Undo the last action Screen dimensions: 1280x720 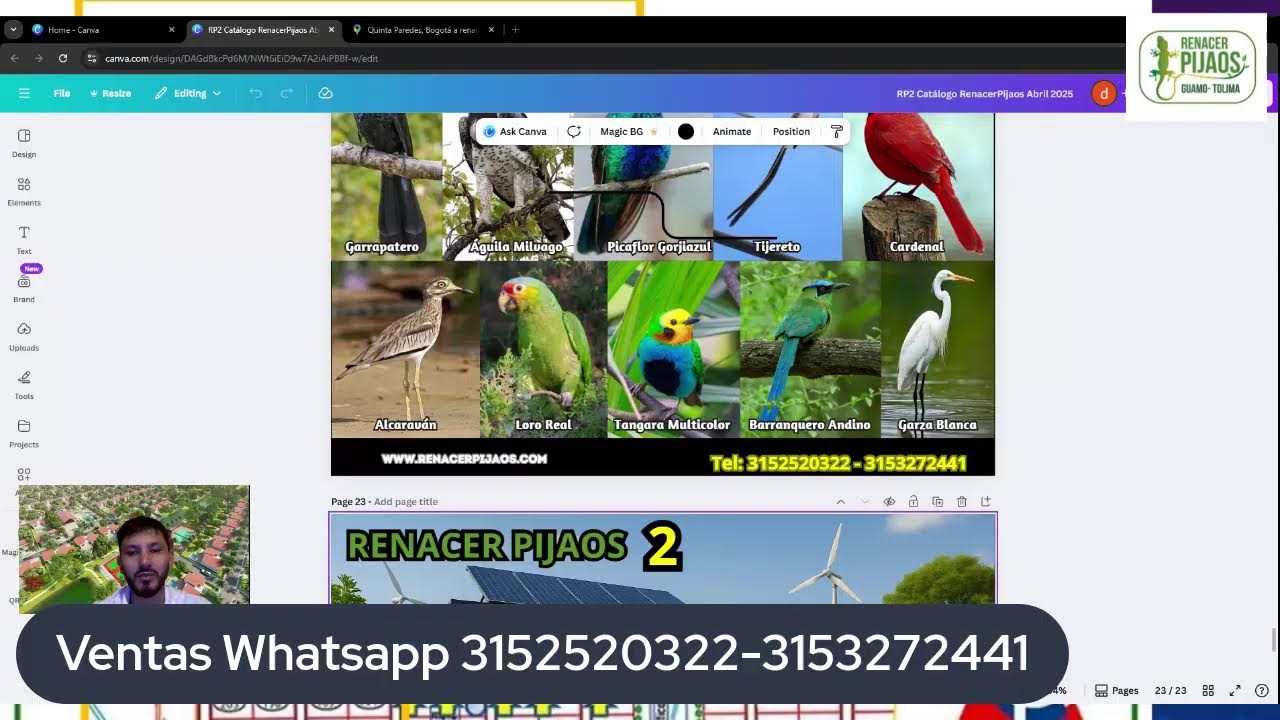pyautogui.click(x=256, y=93)
